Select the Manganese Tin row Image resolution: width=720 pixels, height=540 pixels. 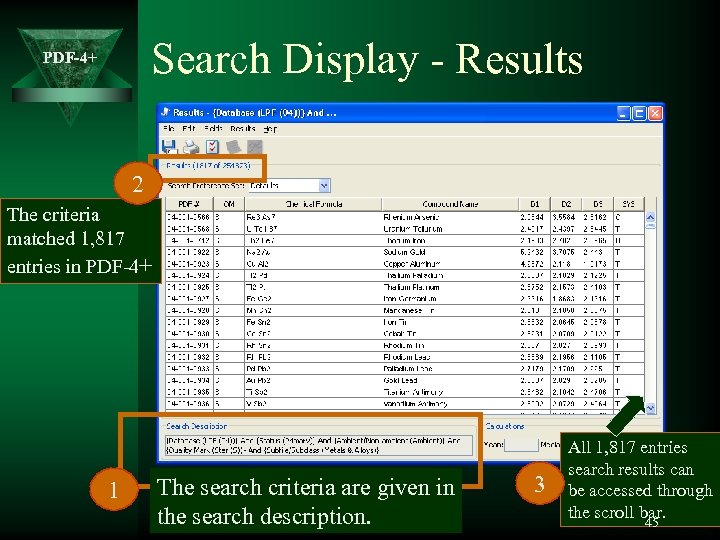pos(405,310)
